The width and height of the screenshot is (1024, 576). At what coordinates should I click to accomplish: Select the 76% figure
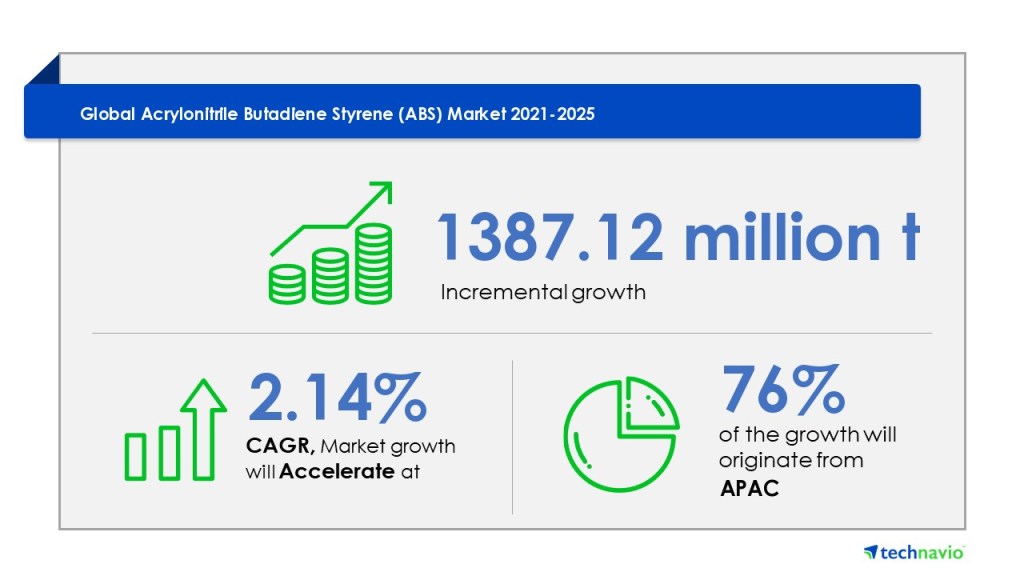(783, 389)
